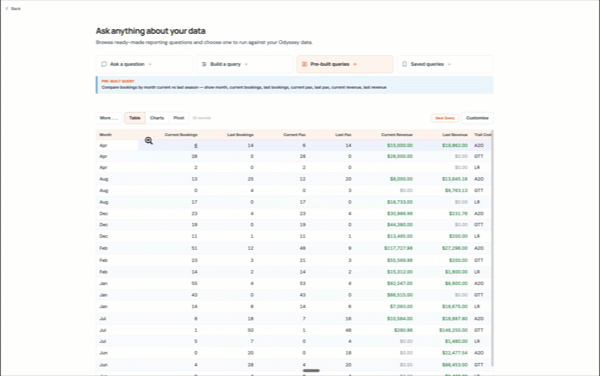Click the 53 current pax cell
This screenshot has width=600, height=376.
point(302,283)
